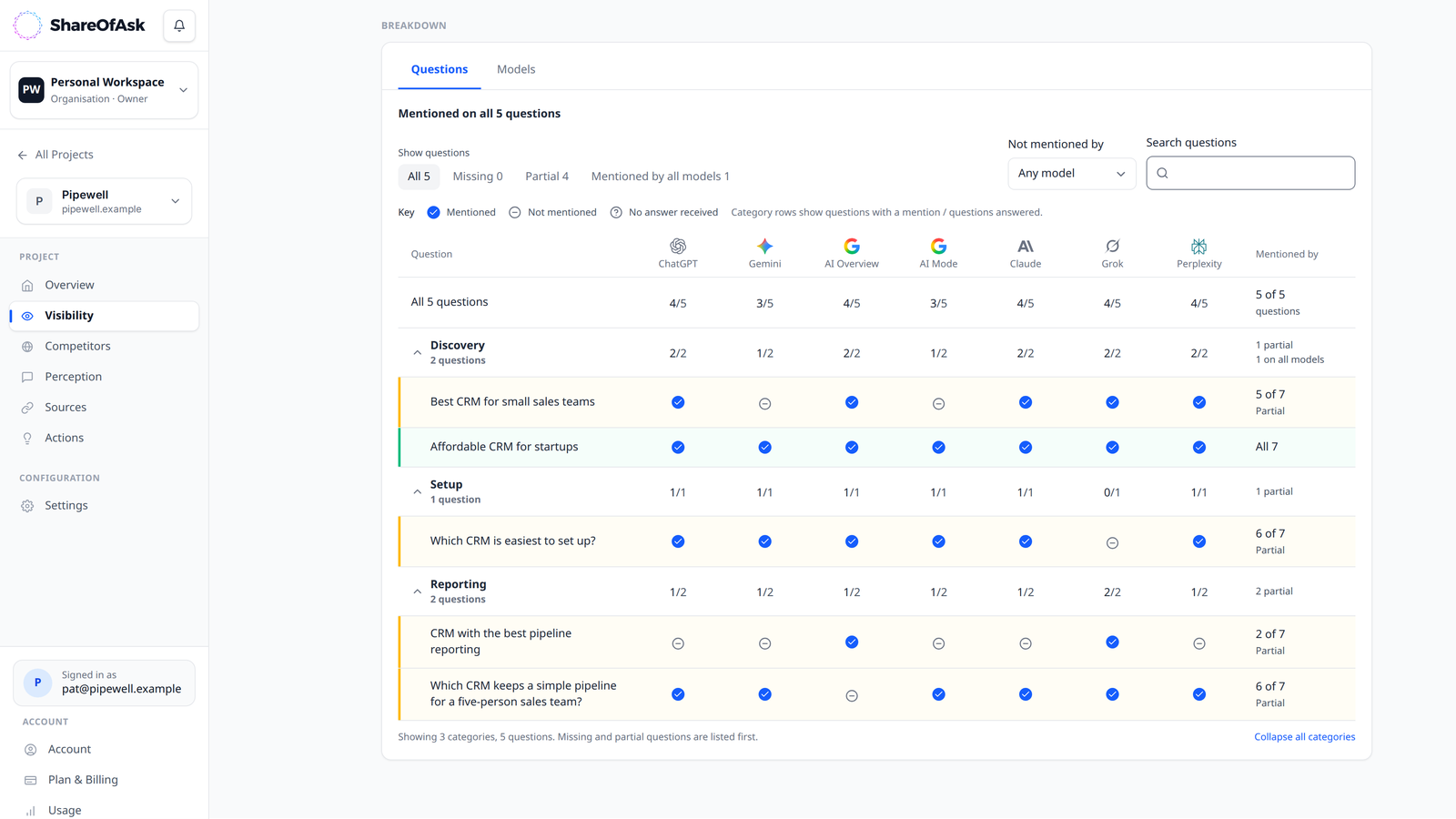Collapse the Discovery category
The width and height of the screenshot is (1456, 819).
pyautogui.click(x=417, y=352)
